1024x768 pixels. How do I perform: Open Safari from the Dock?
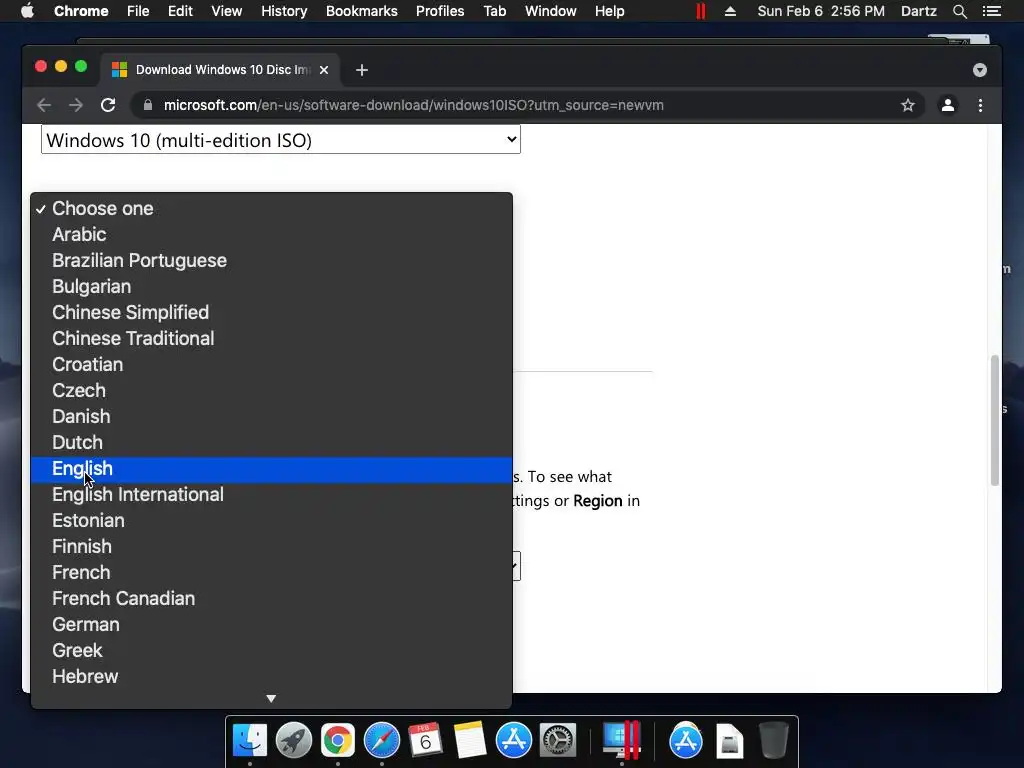381,740
